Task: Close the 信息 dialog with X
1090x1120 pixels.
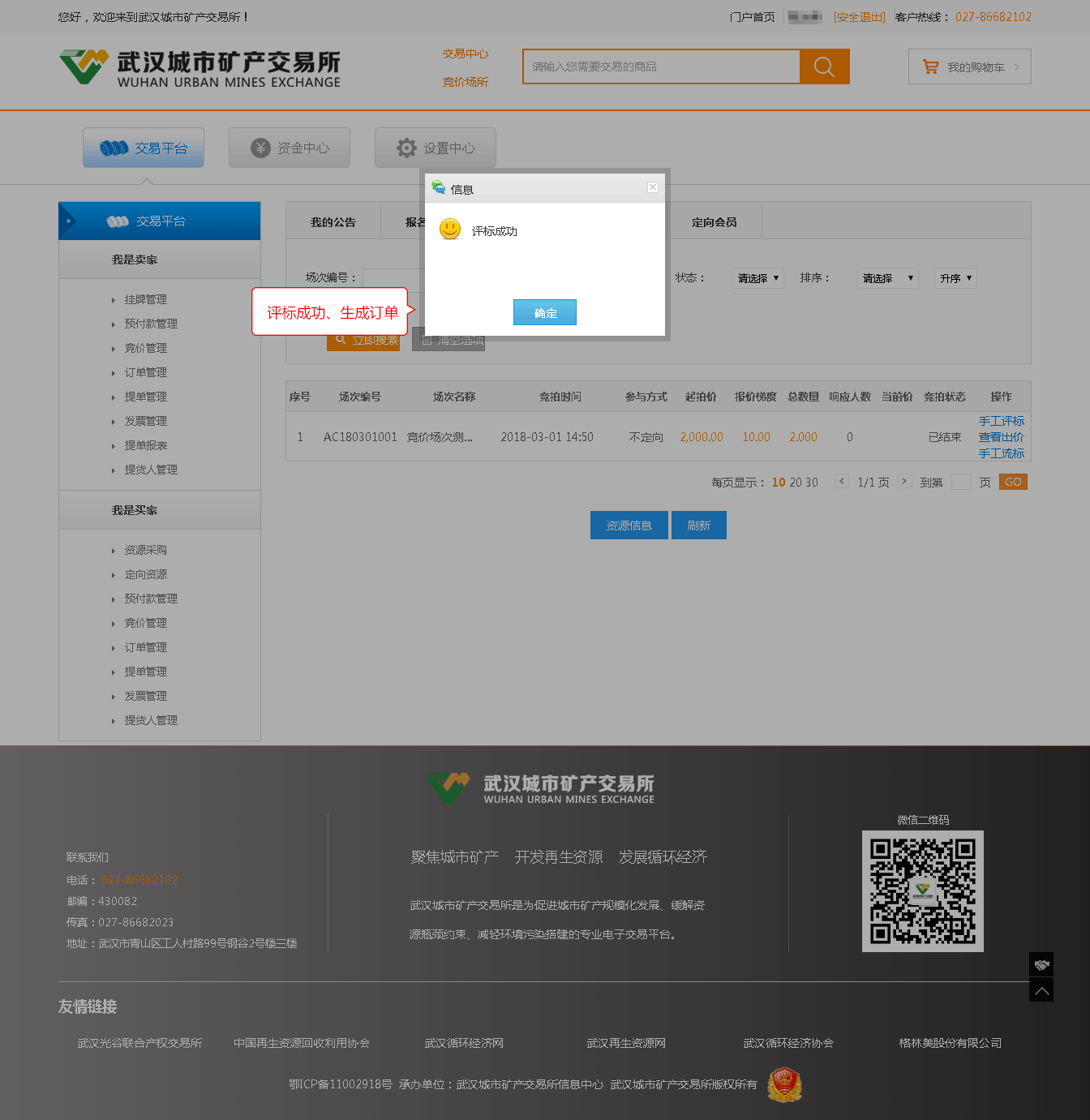Action: pyautogui.click(x=653, y=187)
